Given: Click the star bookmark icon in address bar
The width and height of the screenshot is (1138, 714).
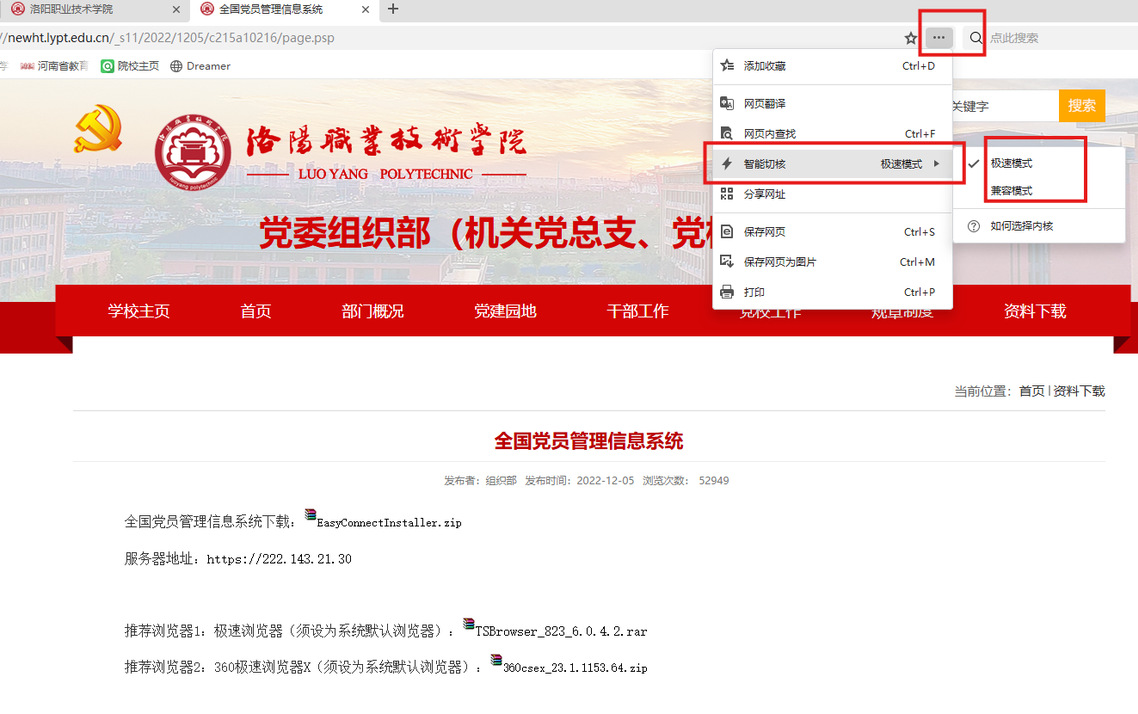Looking at the screenshot, I should click(910, 38).
